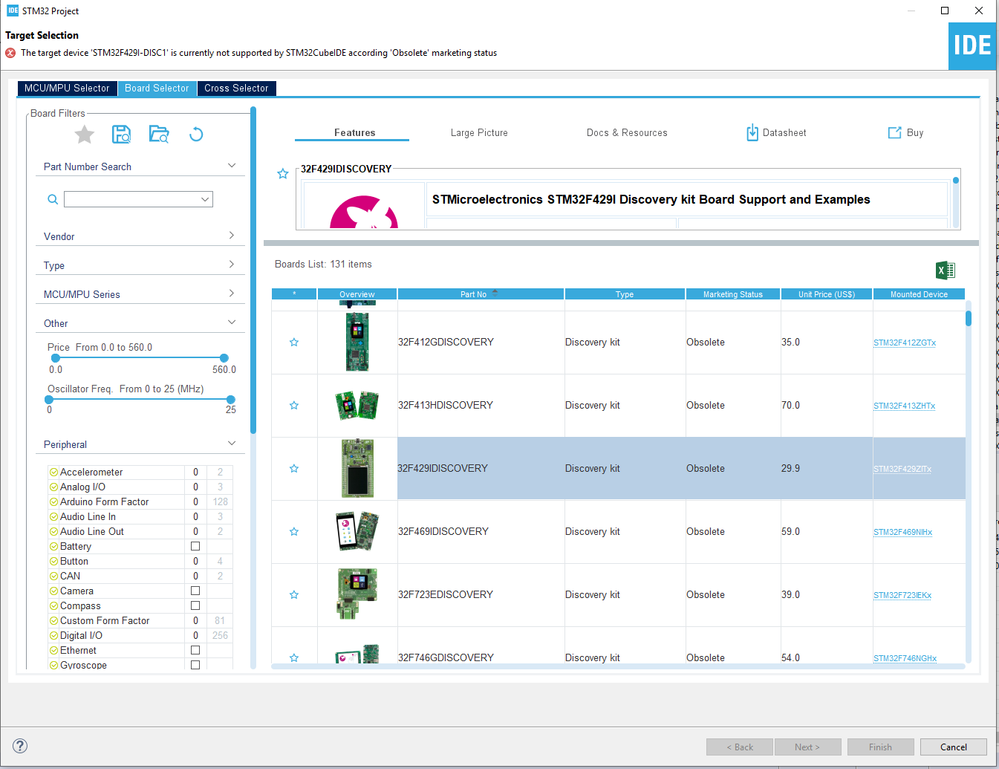Click the save board filters icon
Image resolution: width=999 pixels, height=769 pixels.
tap(121, 134)
